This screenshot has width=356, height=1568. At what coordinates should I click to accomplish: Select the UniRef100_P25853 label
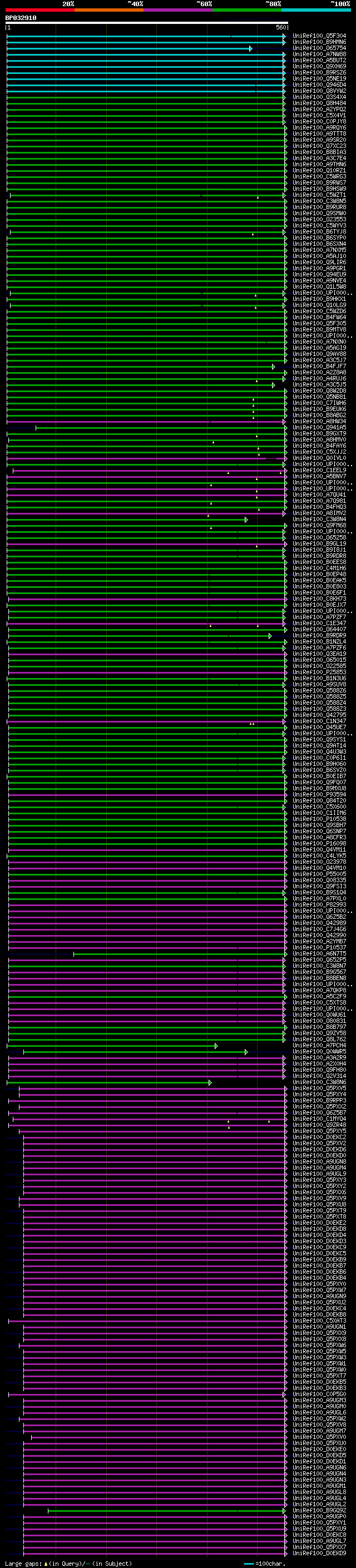[319, 672]
